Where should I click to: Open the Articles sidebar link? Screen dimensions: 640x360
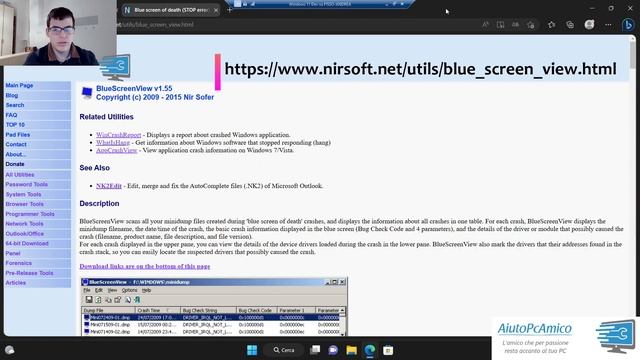point(16,282)
